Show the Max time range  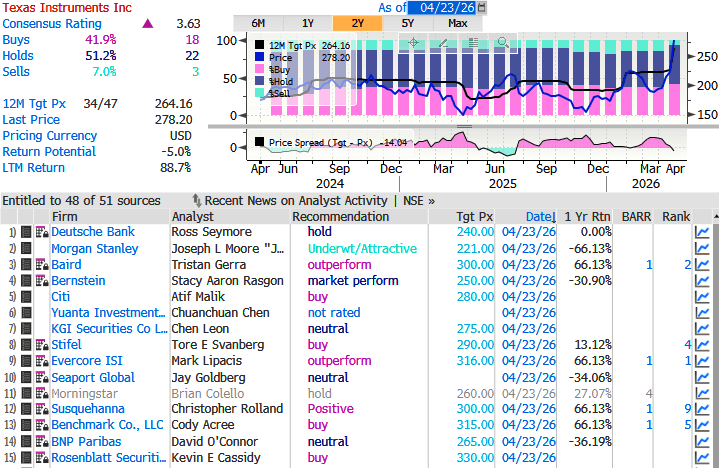pyautogui.click(x=458, y=23)
